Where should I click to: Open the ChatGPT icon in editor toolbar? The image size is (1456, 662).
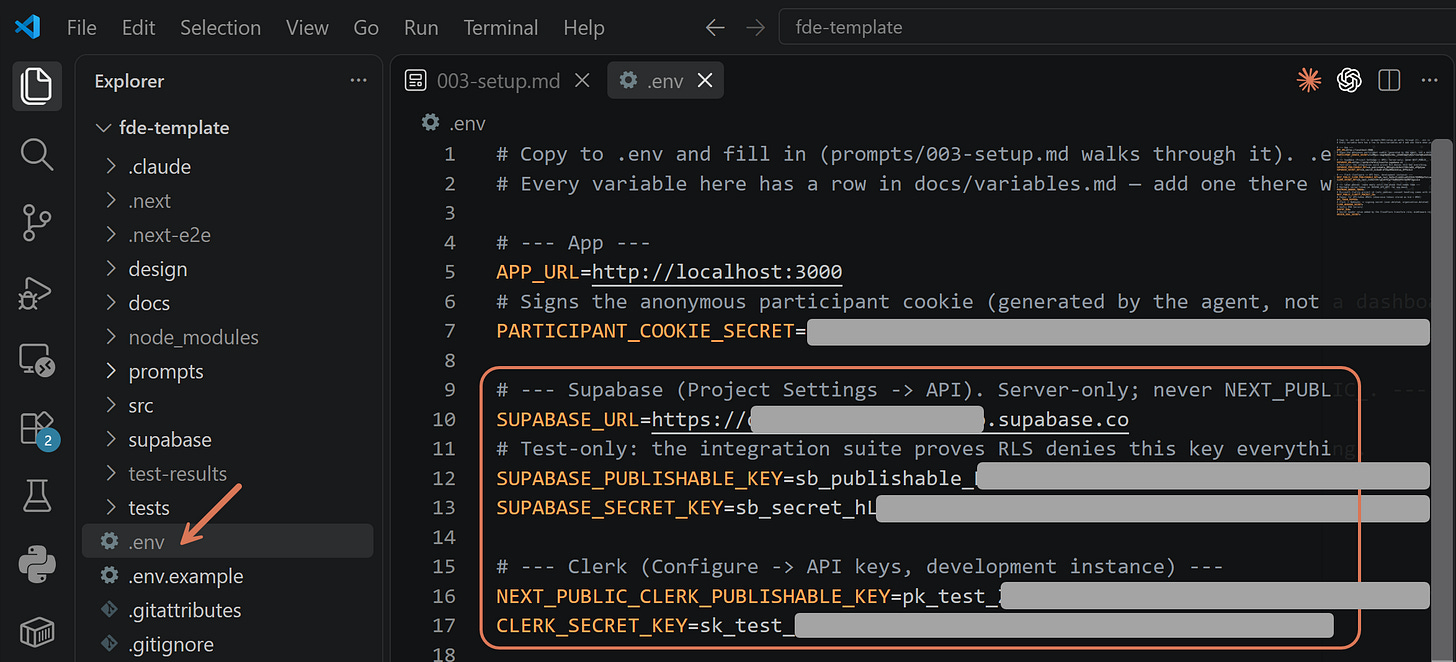pyautogui.click(x=1349, y=81)
